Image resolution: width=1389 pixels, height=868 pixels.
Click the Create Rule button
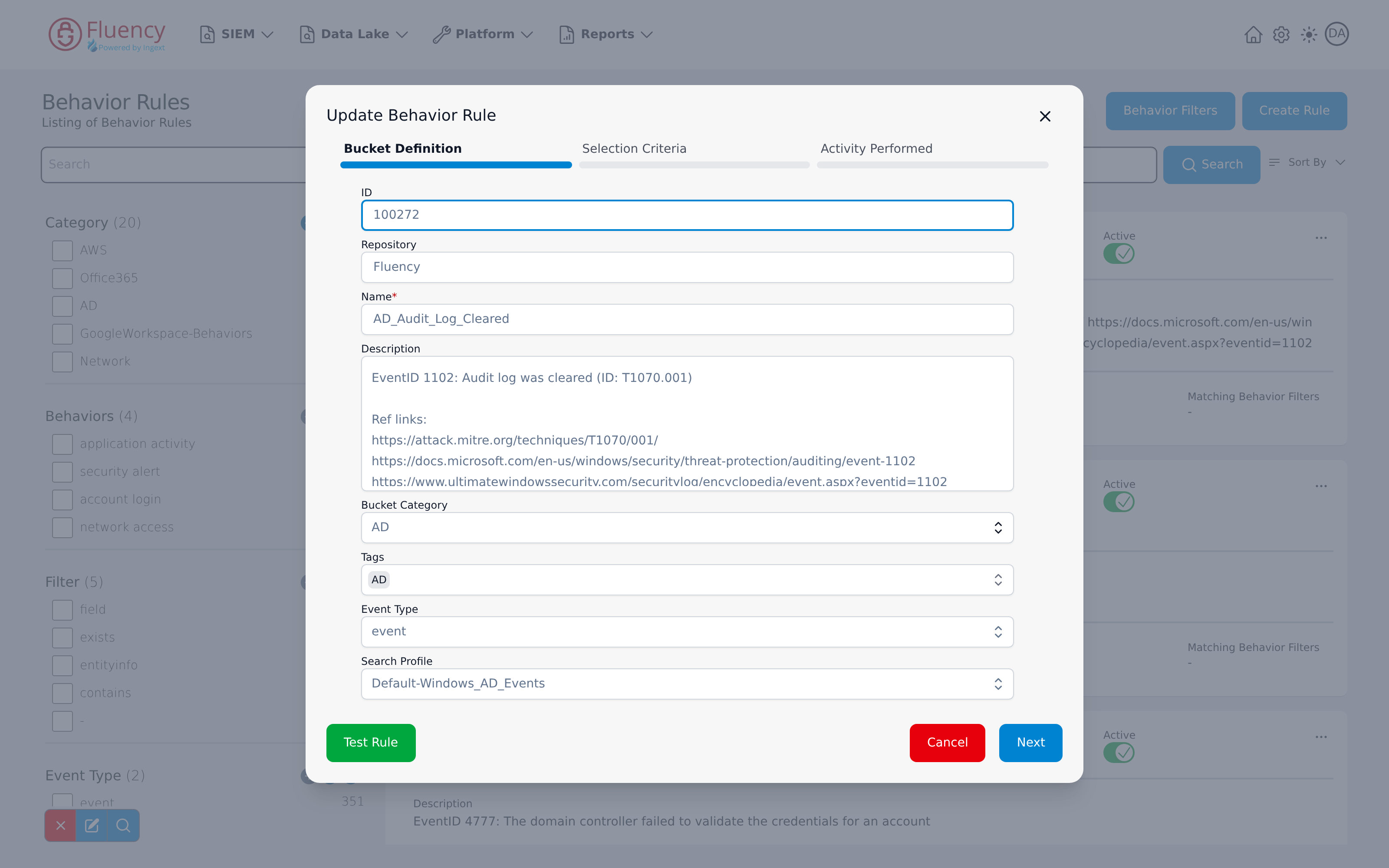point(1294,111)
